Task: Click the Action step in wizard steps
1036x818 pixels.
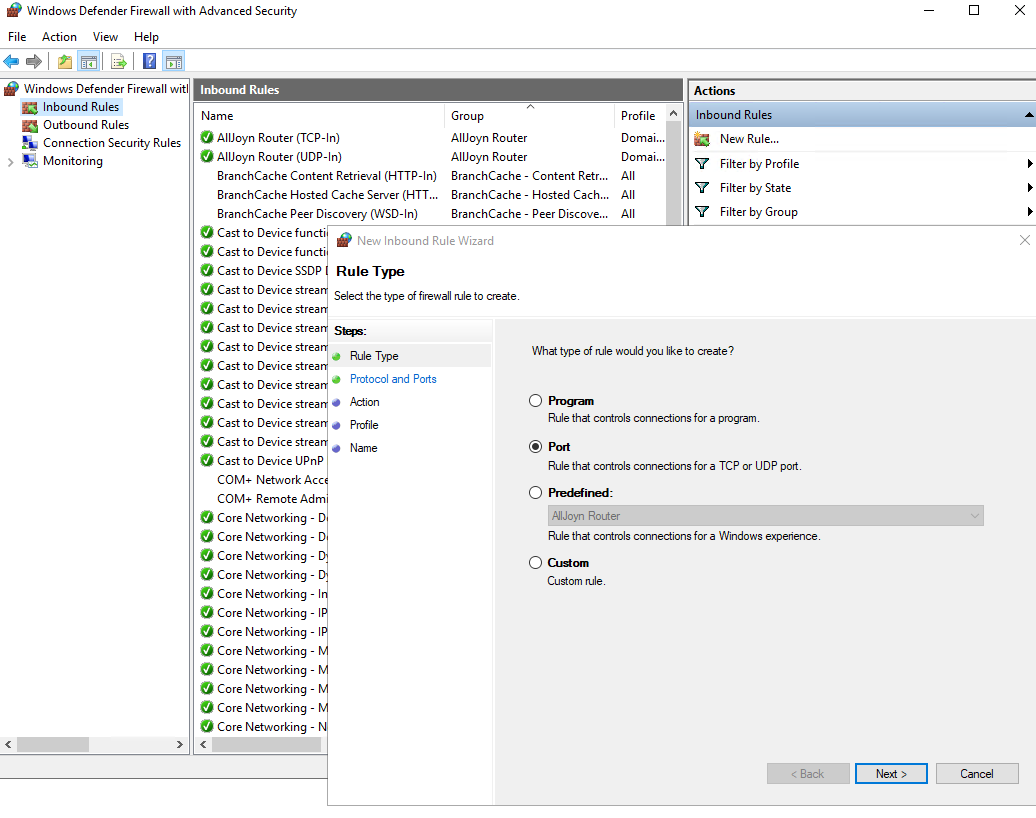Action: coord(364,402)
